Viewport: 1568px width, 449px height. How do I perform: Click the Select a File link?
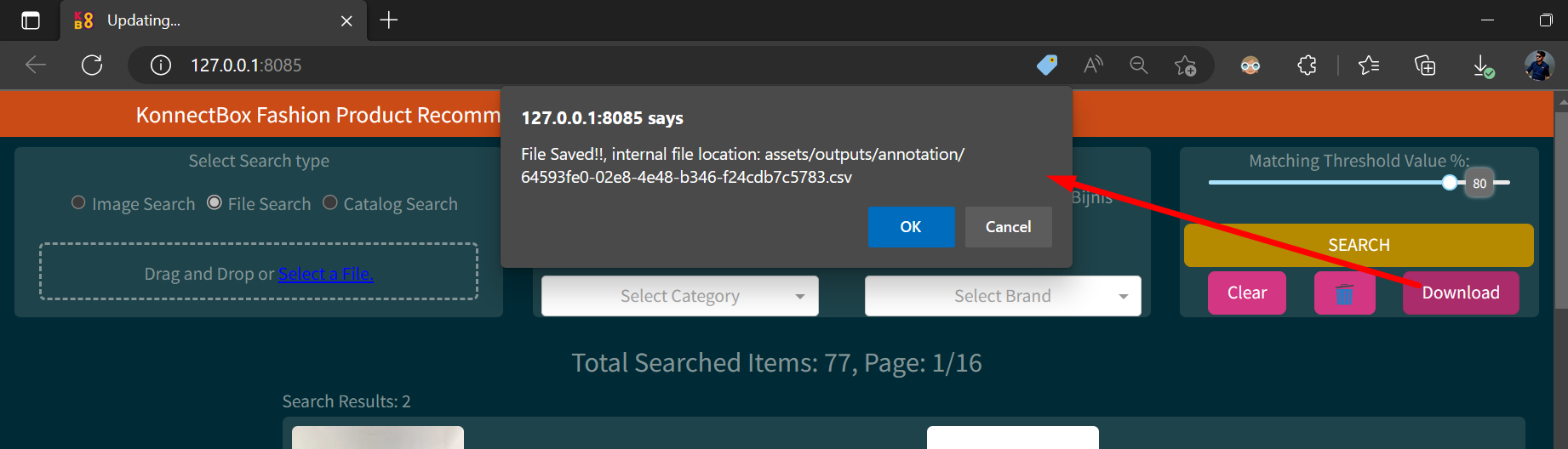(x=325, y=274)
